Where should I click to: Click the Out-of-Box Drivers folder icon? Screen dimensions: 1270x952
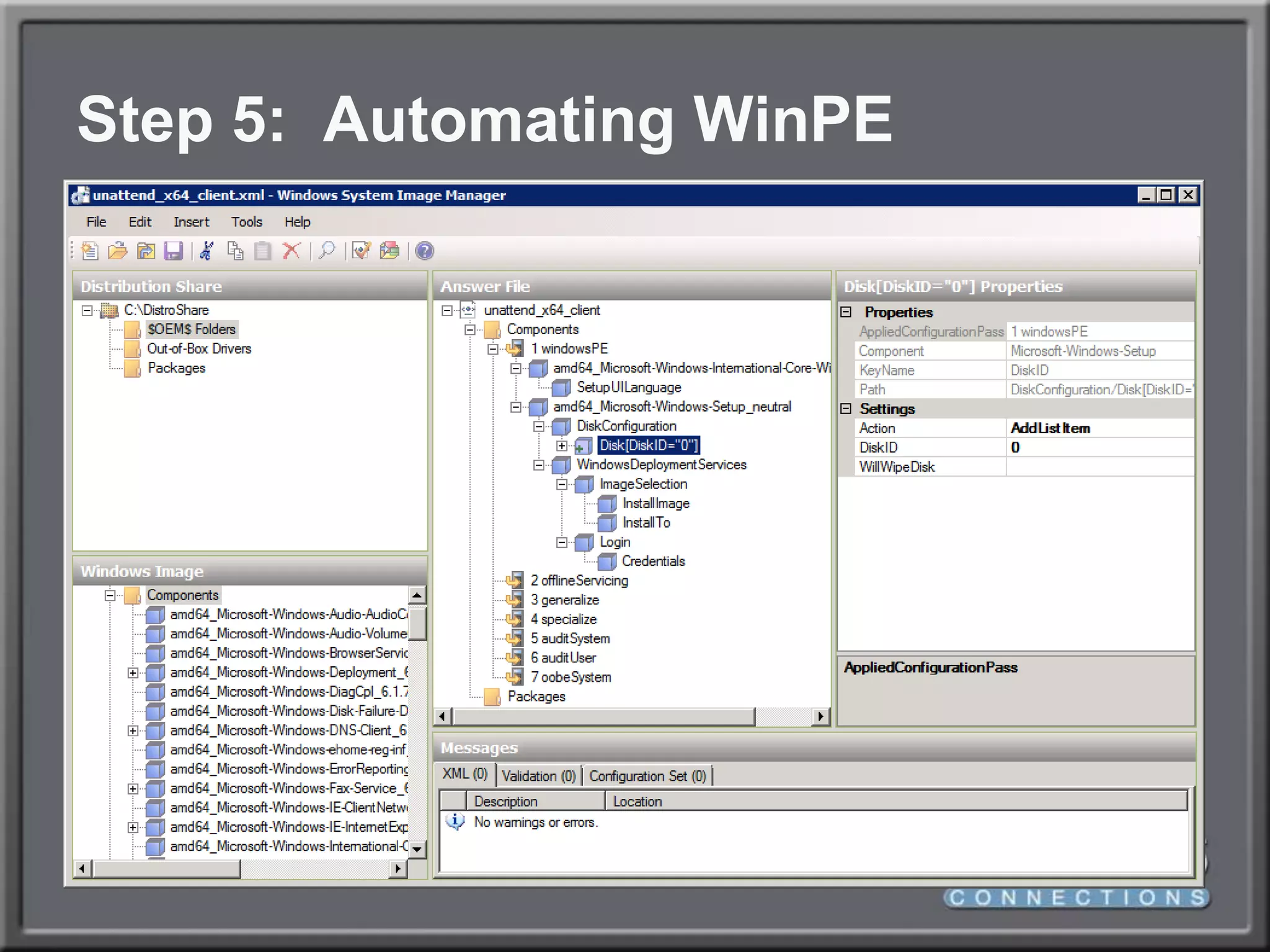click(132, 348)
